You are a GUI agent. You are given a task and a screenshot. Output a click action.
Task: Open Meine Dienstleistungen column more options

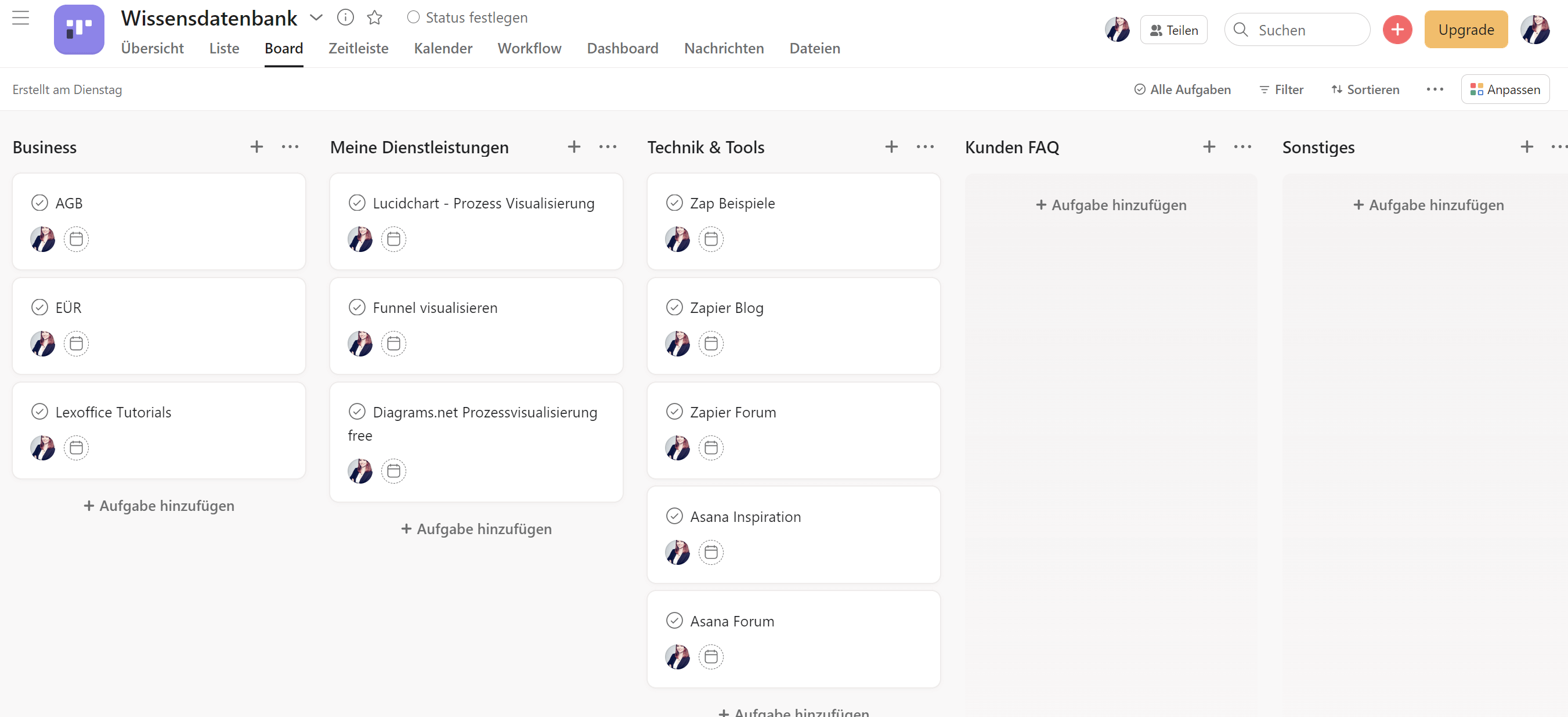point(608,147)
